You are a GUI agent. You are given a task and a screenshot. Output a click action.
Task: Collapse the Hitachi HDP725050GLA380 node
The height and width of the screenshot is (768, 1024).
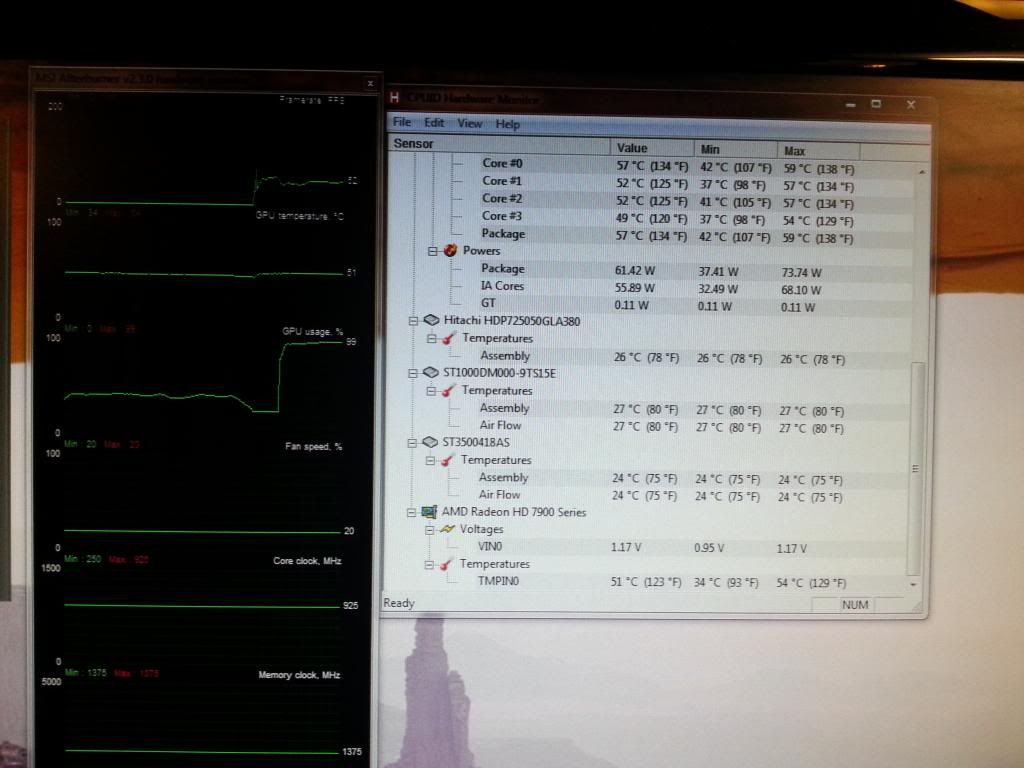[413, 321]
